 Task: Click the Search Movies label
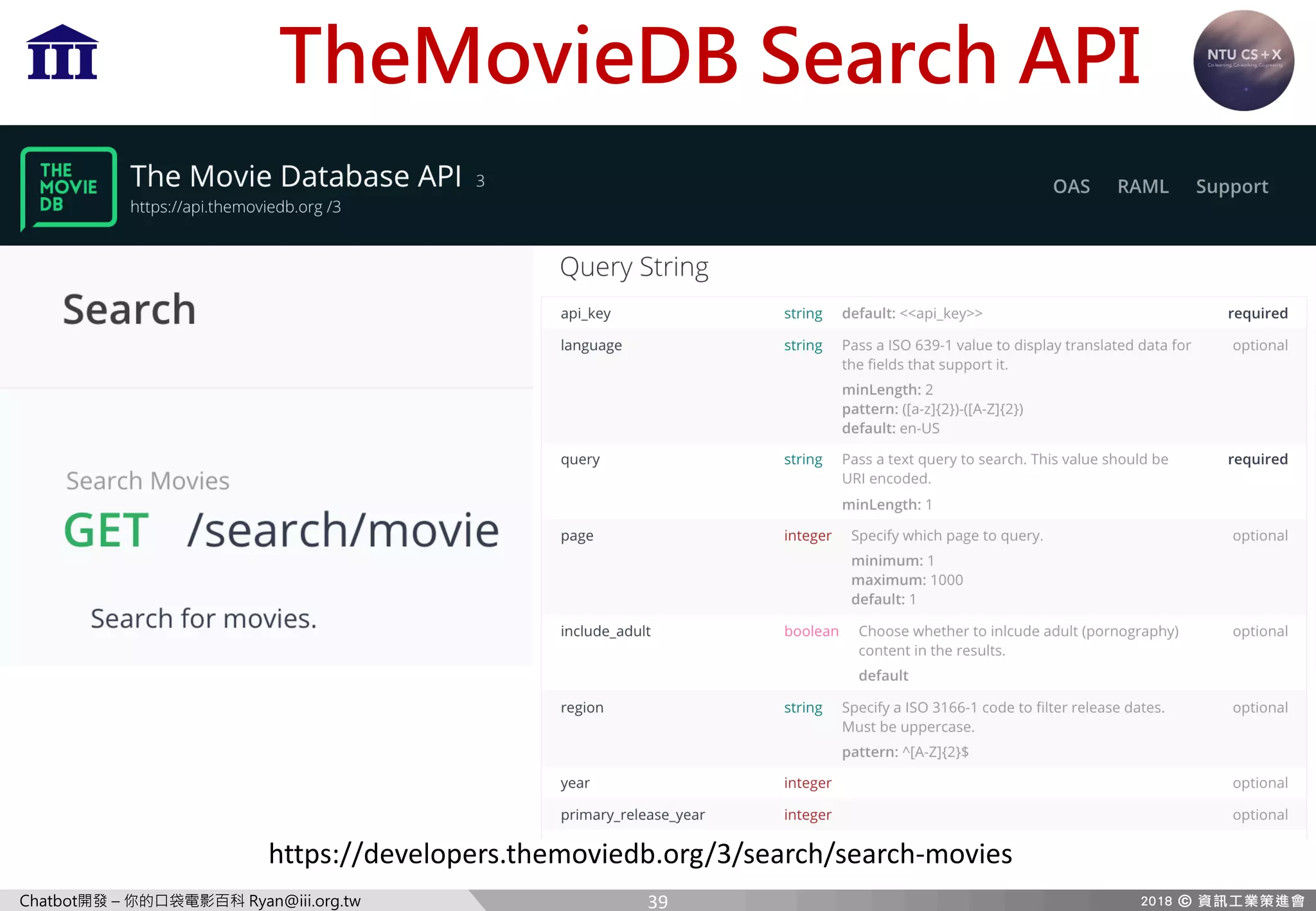coord(148,481)
